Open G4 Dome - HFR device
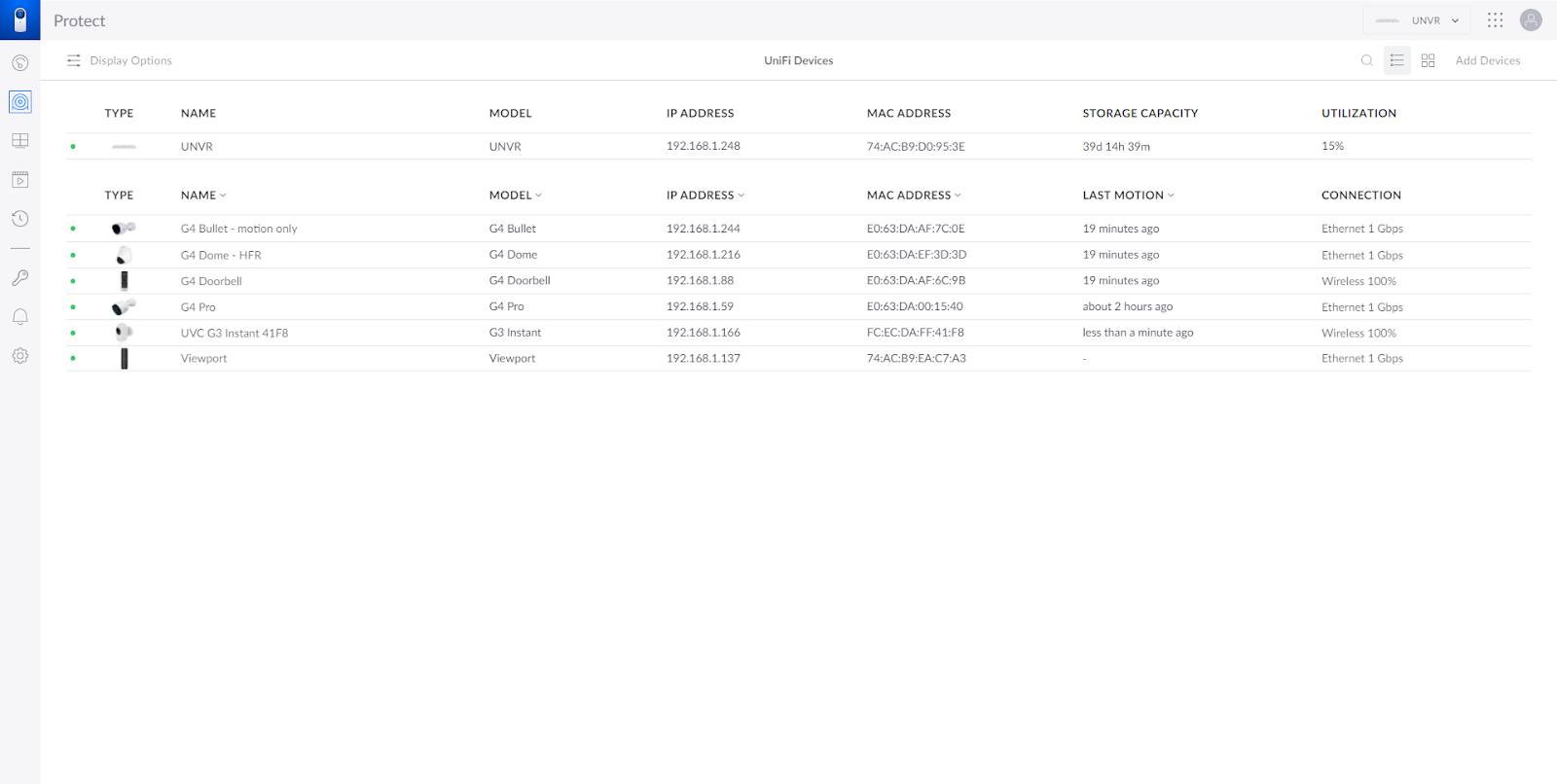Screen dimensions: 1557x784 [221, 255]
